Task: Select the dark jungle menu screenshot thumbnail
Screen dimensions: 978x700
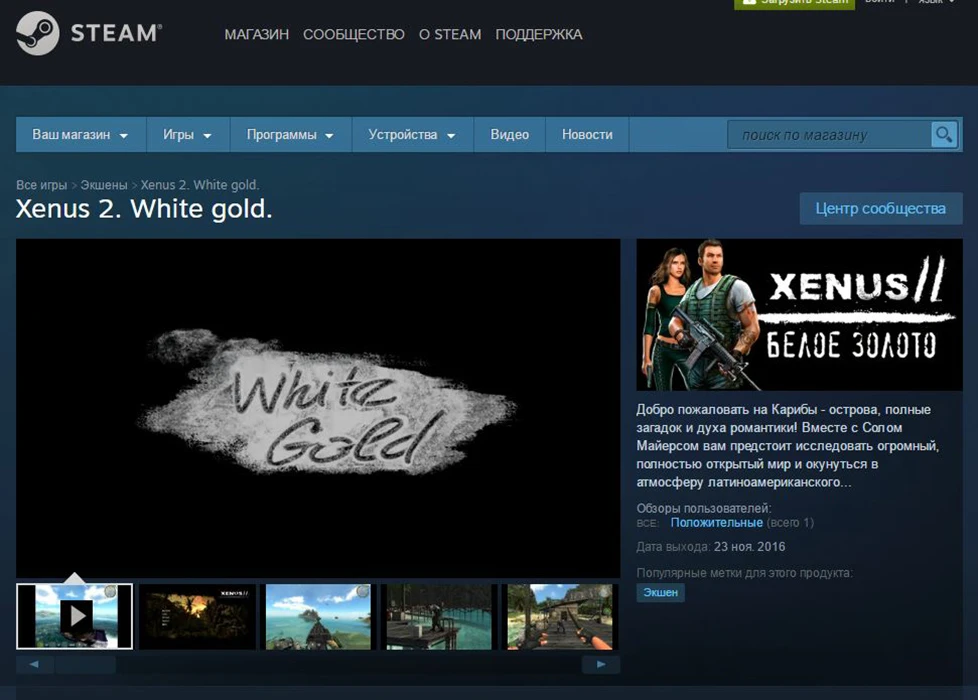Action: pyautogui.click(x=197, y=616)
